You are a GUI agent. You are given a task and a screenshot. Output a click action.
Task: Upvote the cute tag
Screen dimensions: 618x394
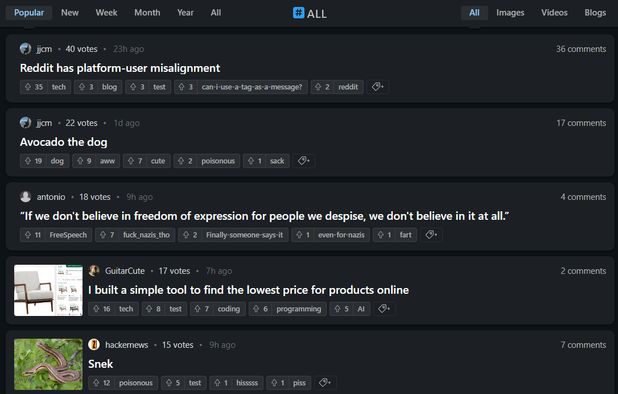(131, 161)
